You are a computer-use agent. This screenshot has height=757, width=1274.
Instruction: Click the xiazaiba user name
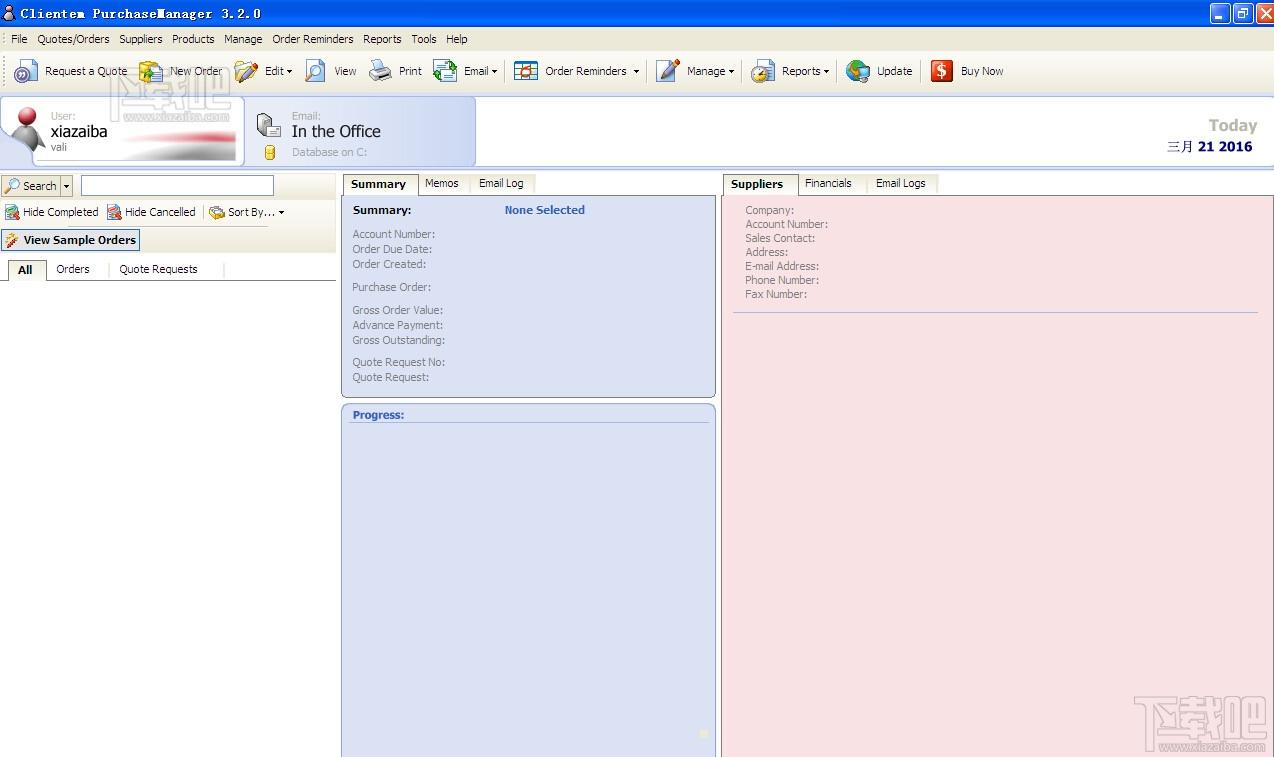click(x=79, y=131)
